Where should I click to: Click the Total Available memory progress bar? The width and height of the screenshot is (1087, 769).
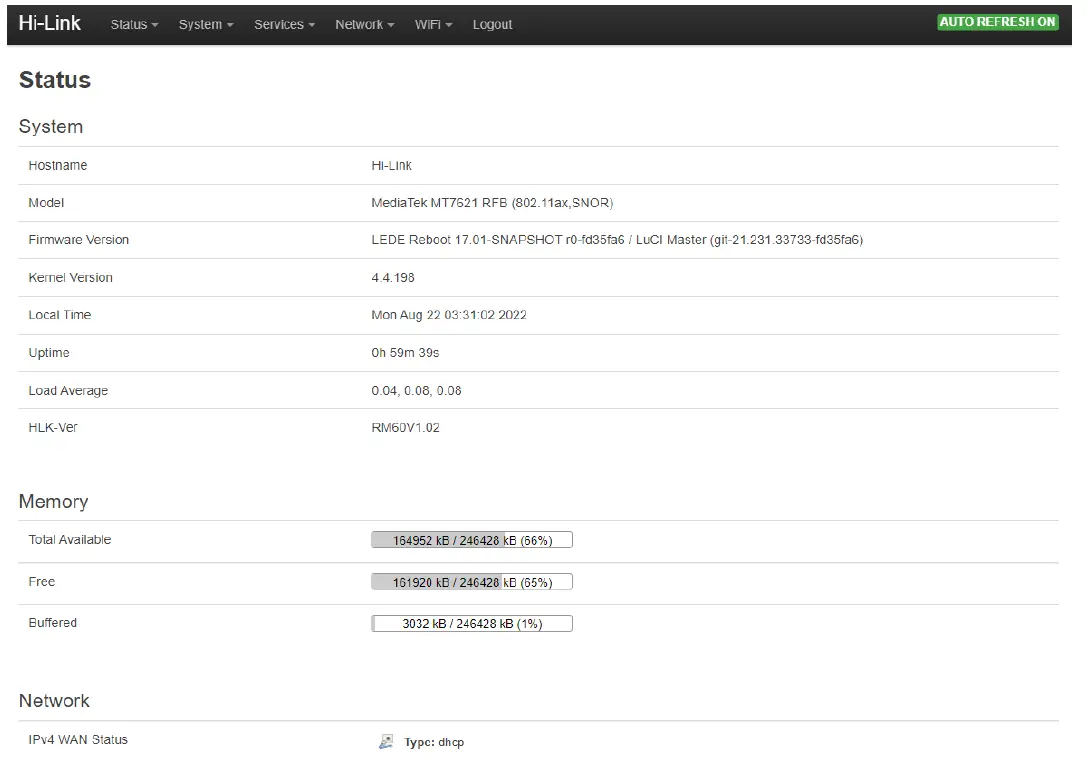pyautogui.click(x=472, y=540)
